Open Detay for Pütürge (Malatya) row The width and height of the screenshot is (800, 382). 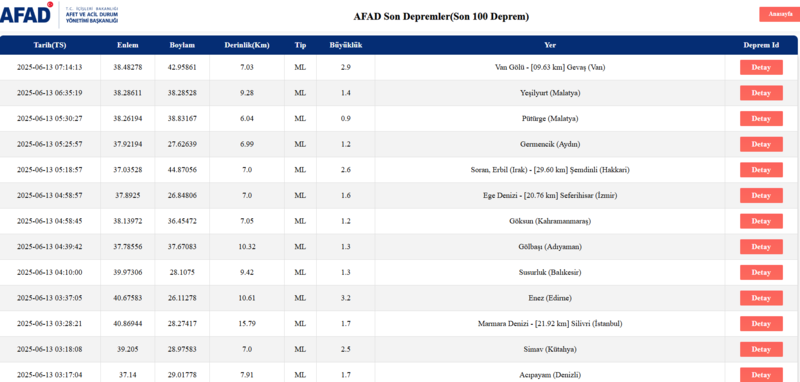tap(761, 118)
